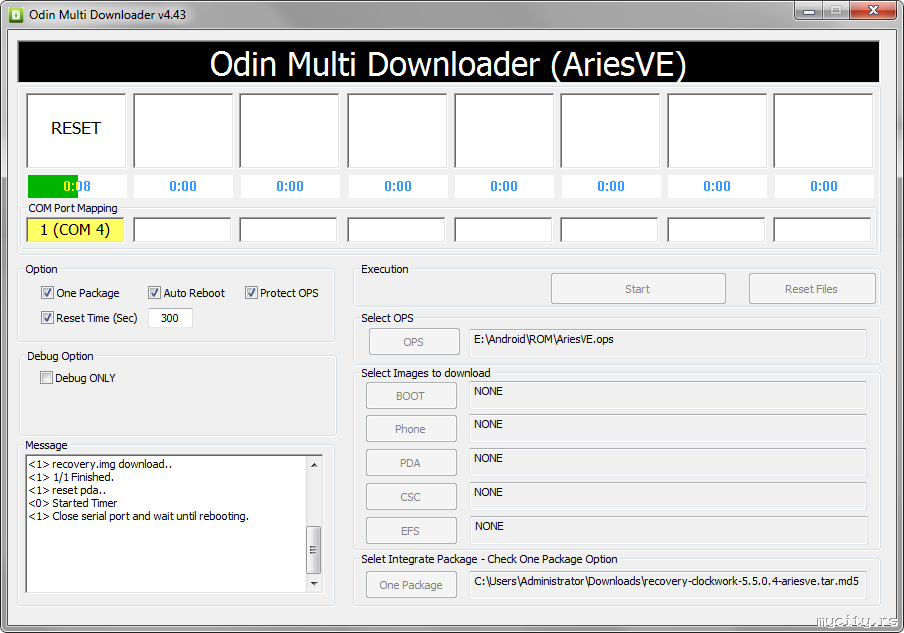Click the OPS path field with AriesVE.ops
Screen dimensions: 904x633
[x=668, y=342]
